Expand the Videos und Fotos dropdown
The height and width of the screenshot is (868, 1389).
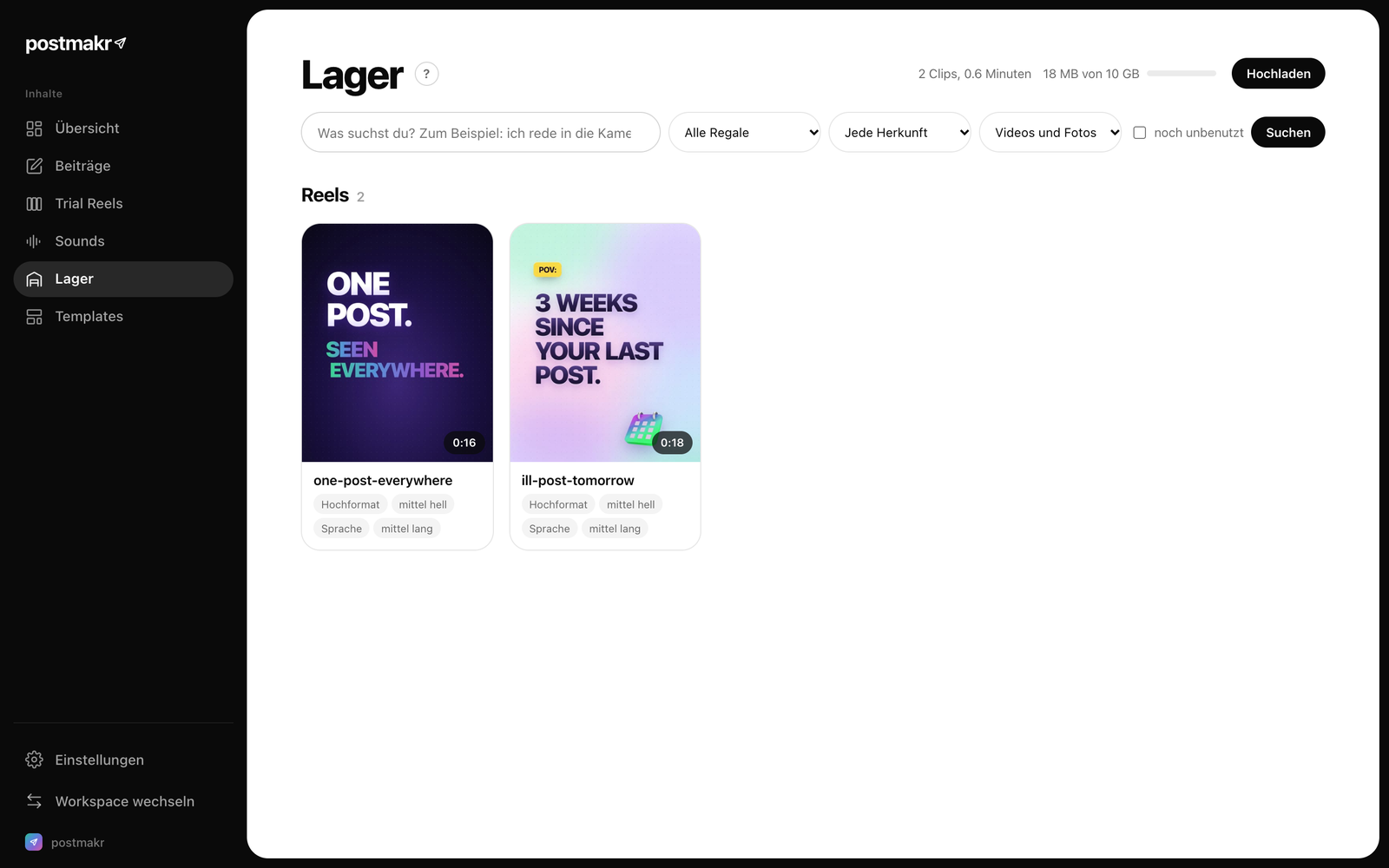pos(1050,132)
